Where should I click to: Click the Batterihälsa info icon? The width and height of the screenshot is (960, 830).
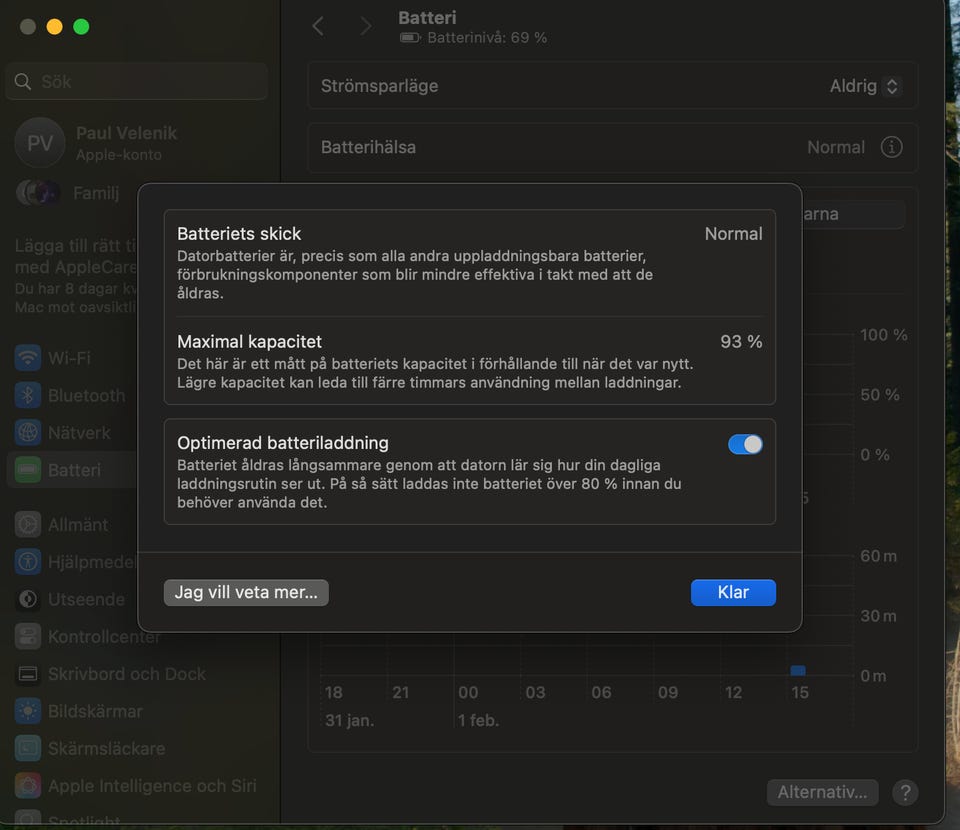[890, 147]
